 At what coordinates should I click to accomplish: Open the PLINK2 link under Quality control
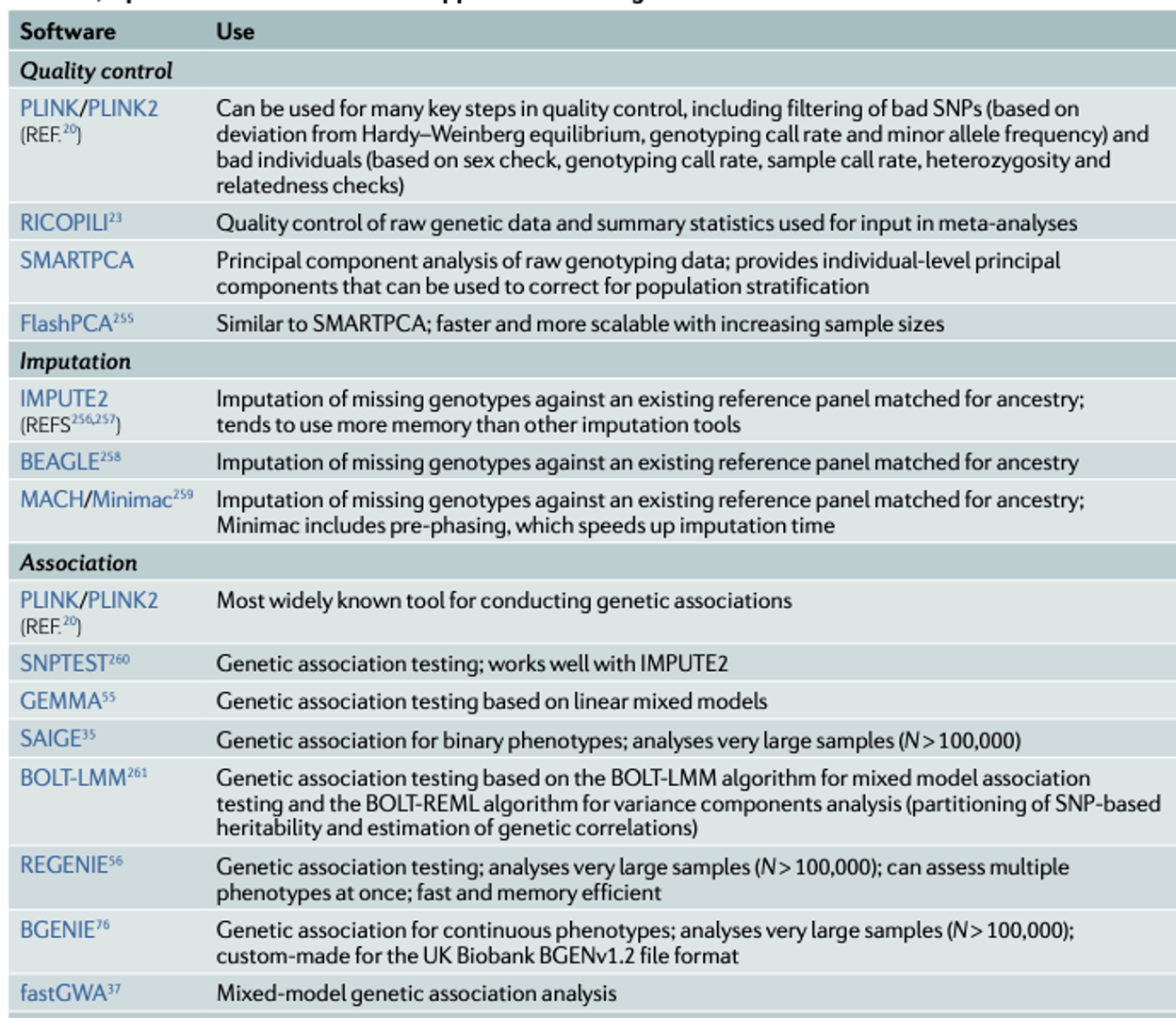(122, 108)
